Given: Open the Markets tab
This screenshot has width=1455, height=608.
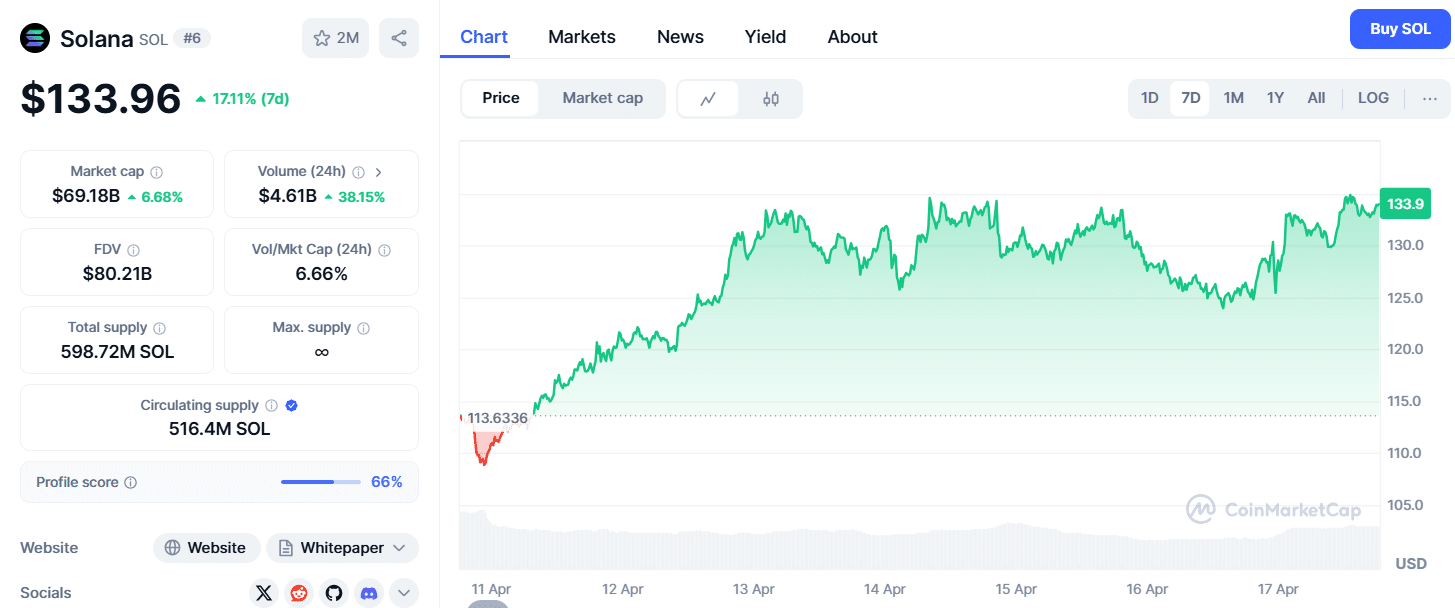Looking at the screenshot, I should pyautogui.click(x=582, y=37).
